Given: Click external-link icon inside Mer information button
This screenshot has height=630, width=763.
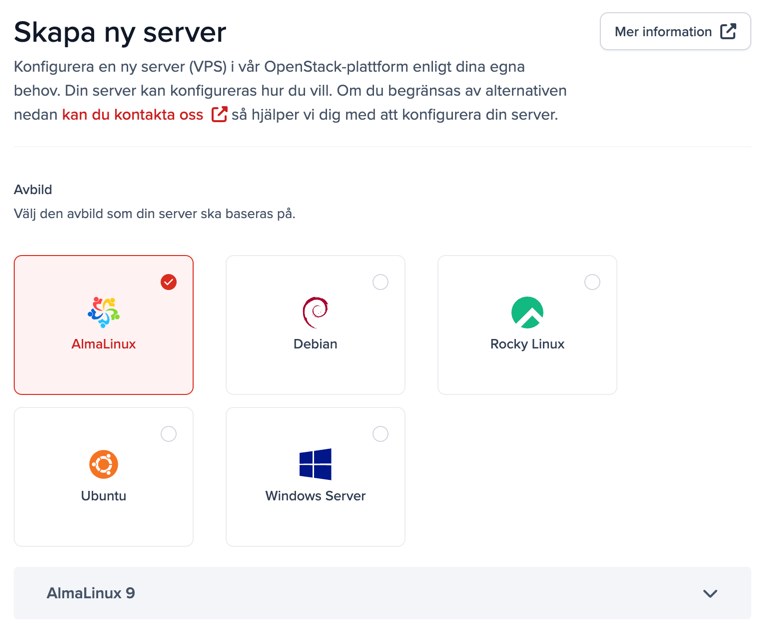Looking at the screenshot, I should [x=729, y=32].
